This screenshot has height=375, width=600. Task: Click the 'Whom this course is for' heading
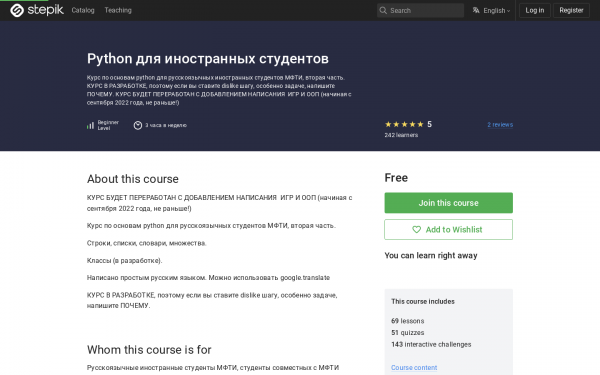[x=149, y=349]
